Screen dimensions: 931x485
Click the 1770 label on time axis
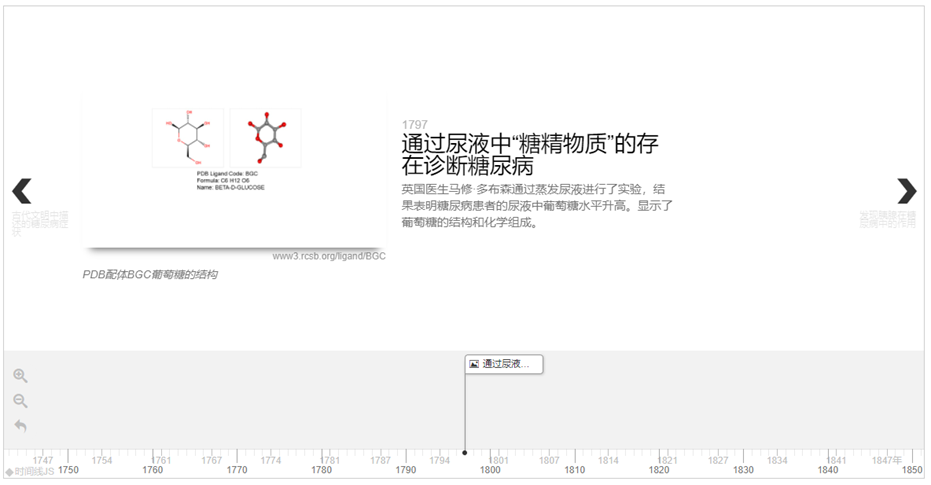pos(237,470)
